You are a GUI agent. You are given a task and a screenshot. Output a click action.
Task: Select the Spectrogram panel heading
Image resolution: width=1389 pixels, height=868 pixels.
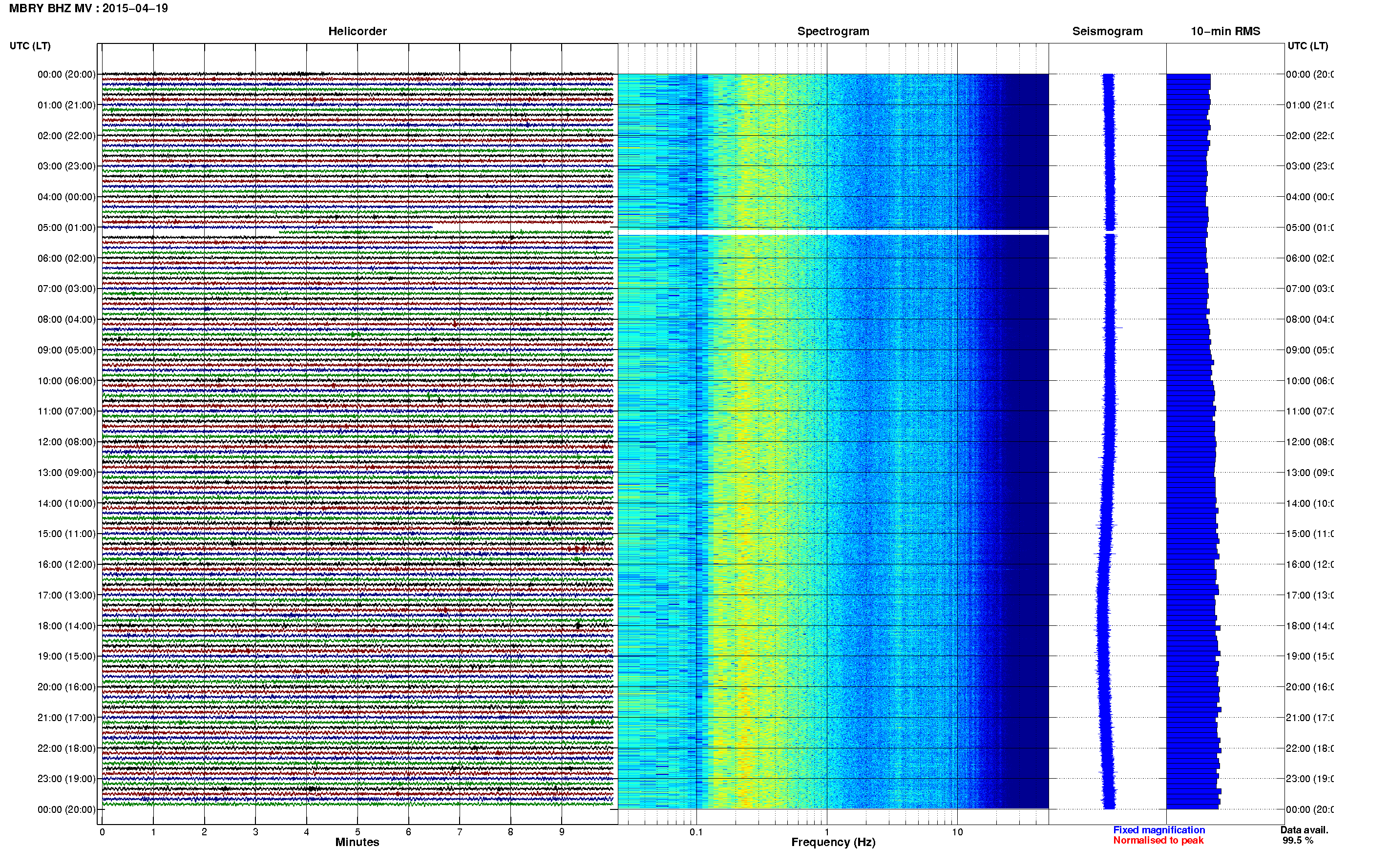point(833,31)
